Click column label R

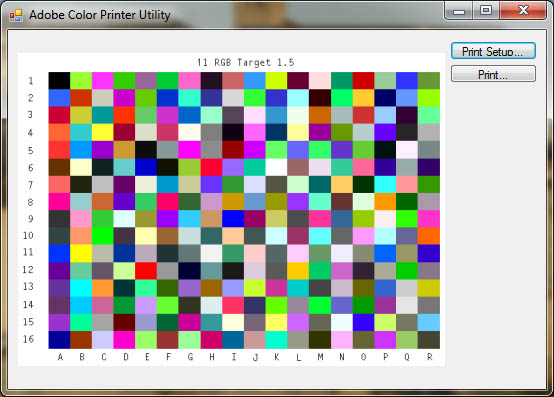click(x=430, y=357)
